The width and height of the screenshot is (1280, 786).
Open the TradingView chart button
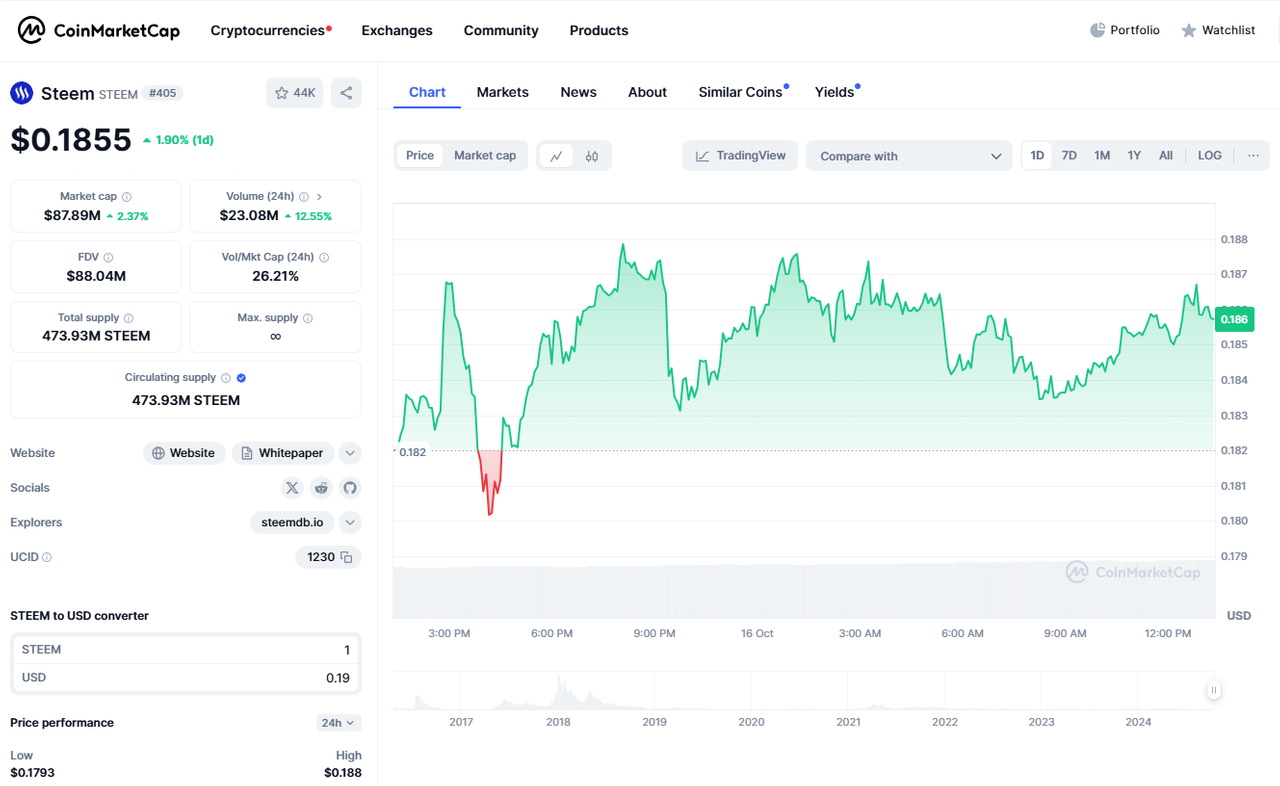tap(740, 156)
